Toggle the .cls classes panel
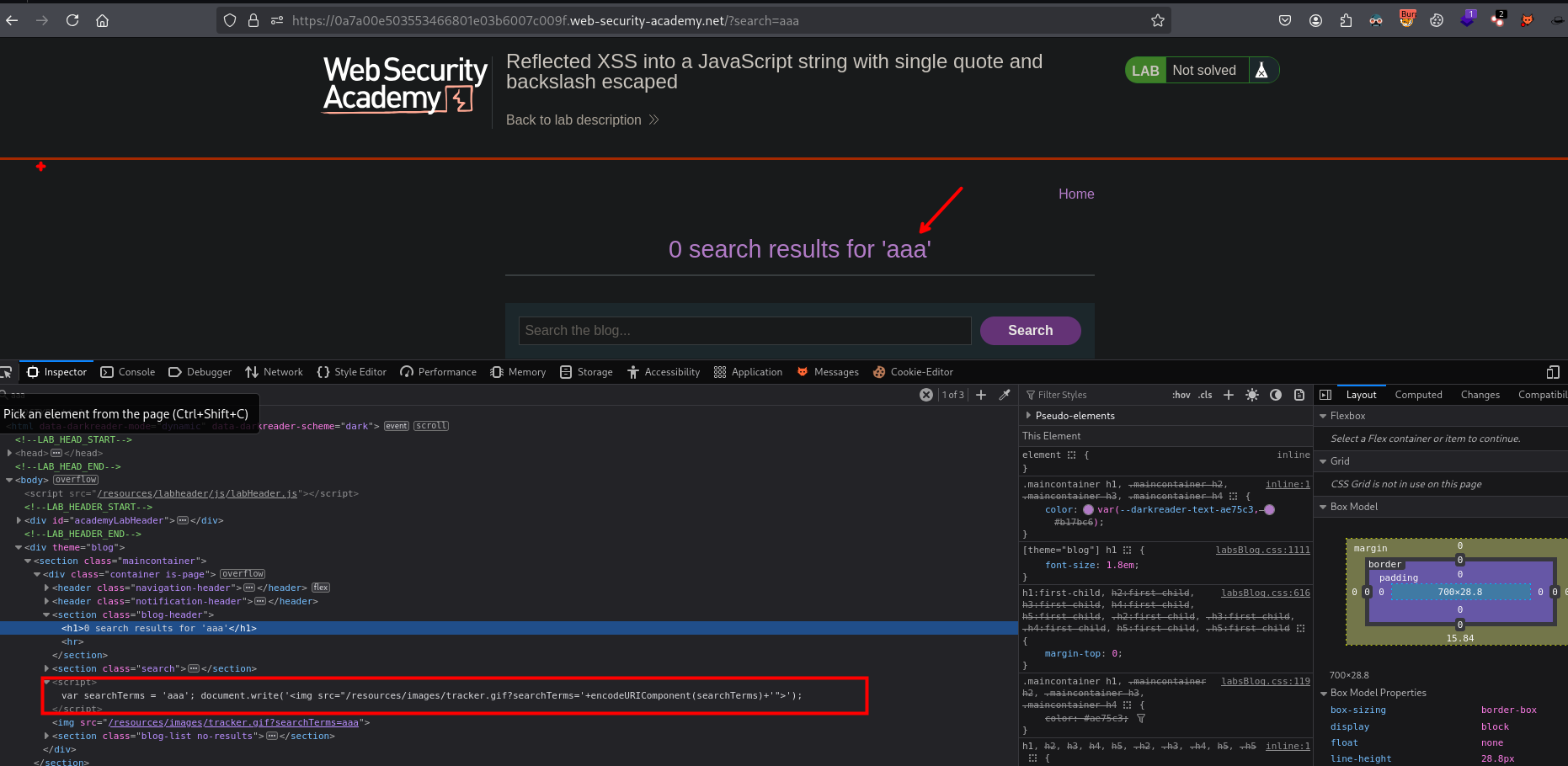The height and width of the screenshot is (766, 1568). click(1205, 395)
